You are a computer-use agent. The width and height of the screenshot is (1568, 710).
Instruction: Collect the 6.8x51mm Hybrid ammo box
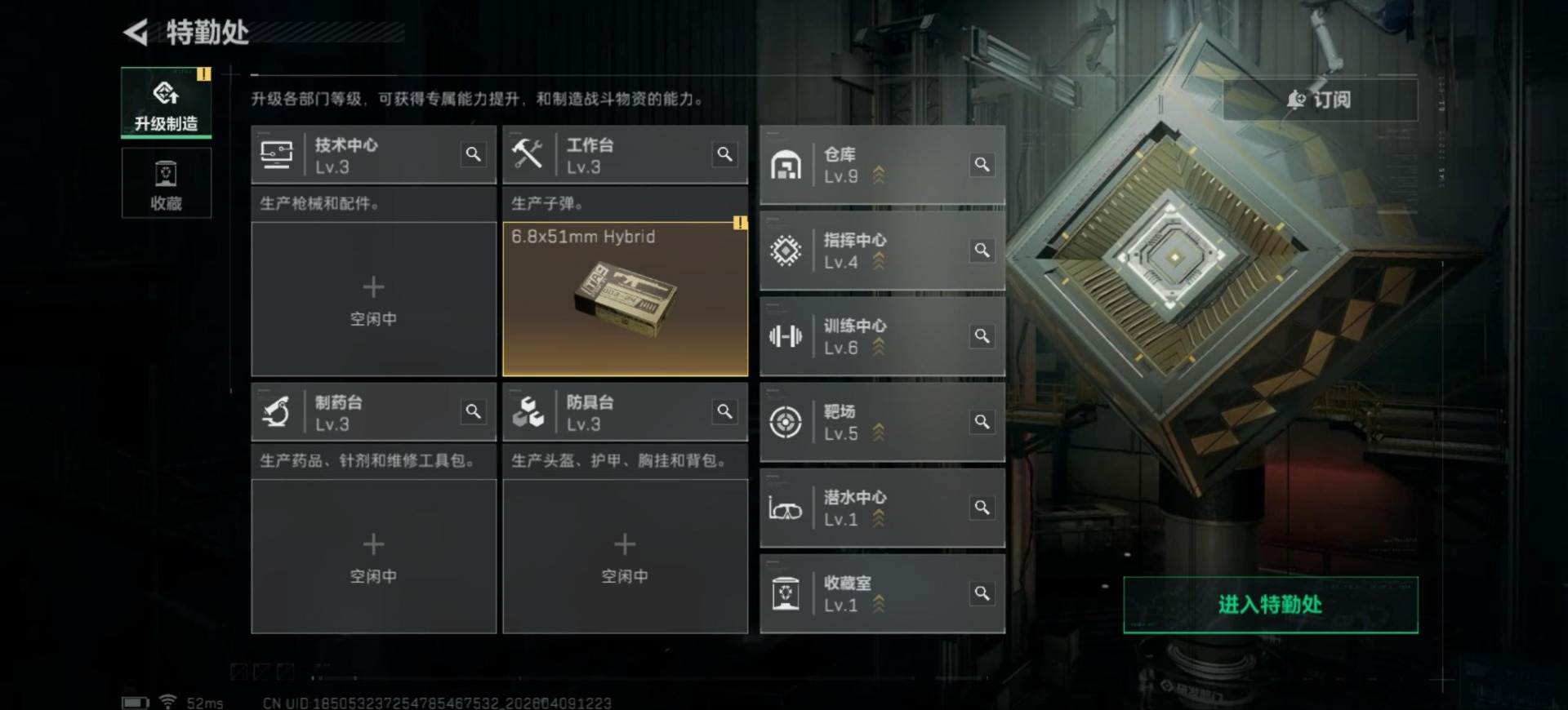click(626, 300)
